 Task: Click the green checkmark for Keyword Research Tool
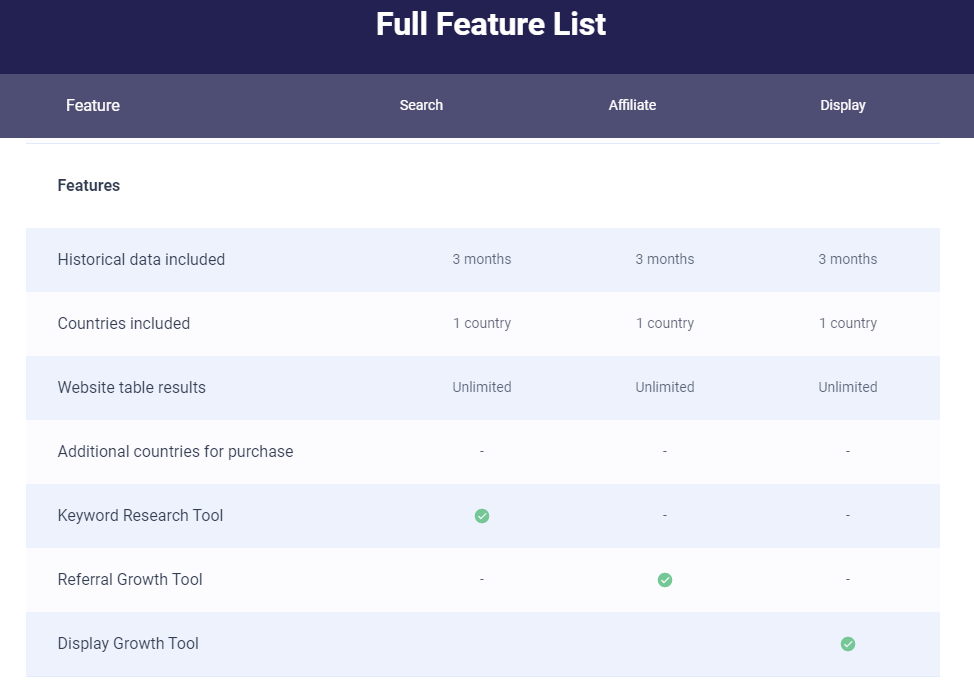pos(482,516)
